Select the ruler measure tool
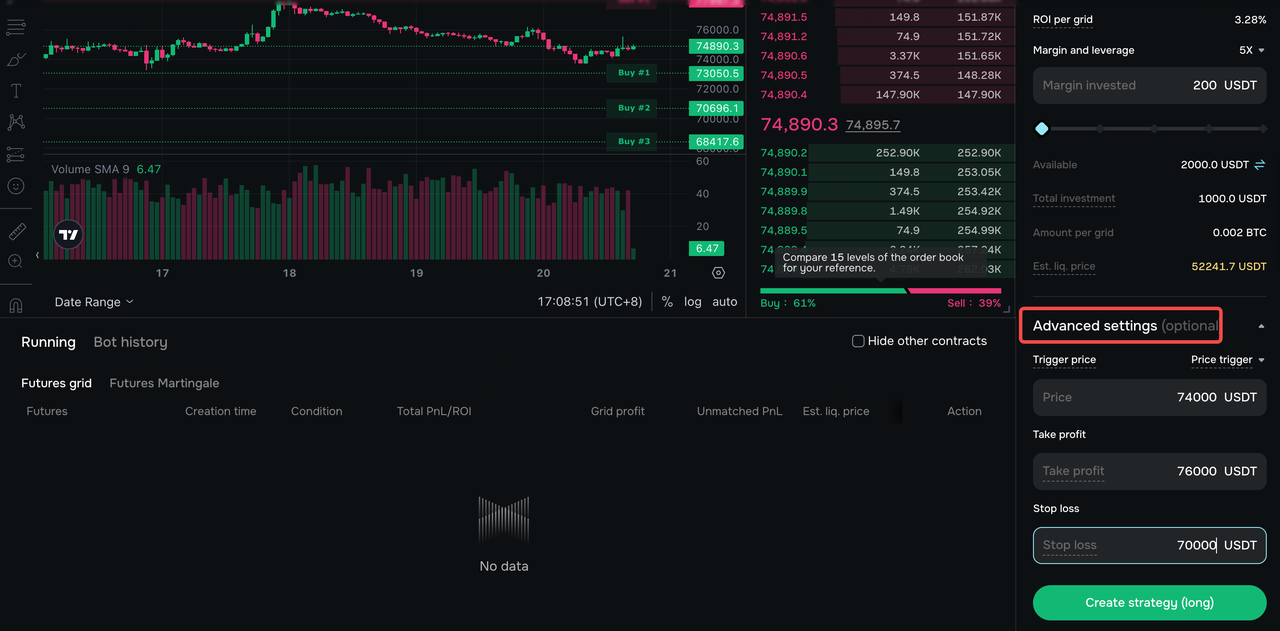 click(16, 232)
